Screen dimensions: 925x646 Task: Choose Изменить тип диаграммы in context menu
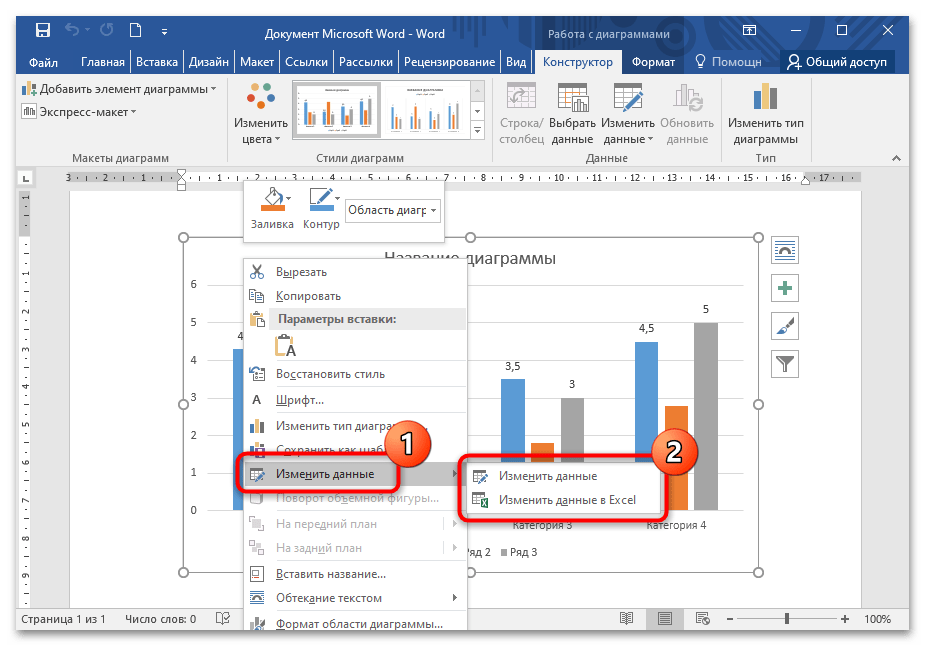(x=355, y=426)
